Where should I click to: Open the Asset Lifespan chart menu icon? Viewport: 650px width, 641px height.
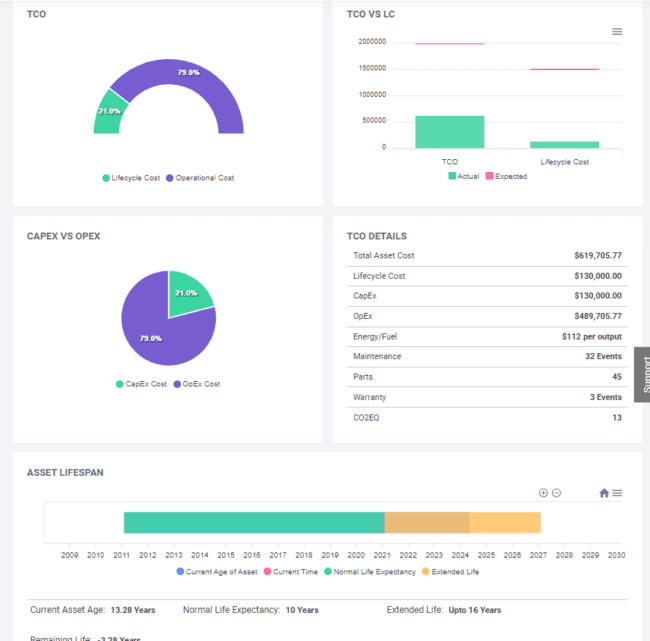[x=617, y=493]
